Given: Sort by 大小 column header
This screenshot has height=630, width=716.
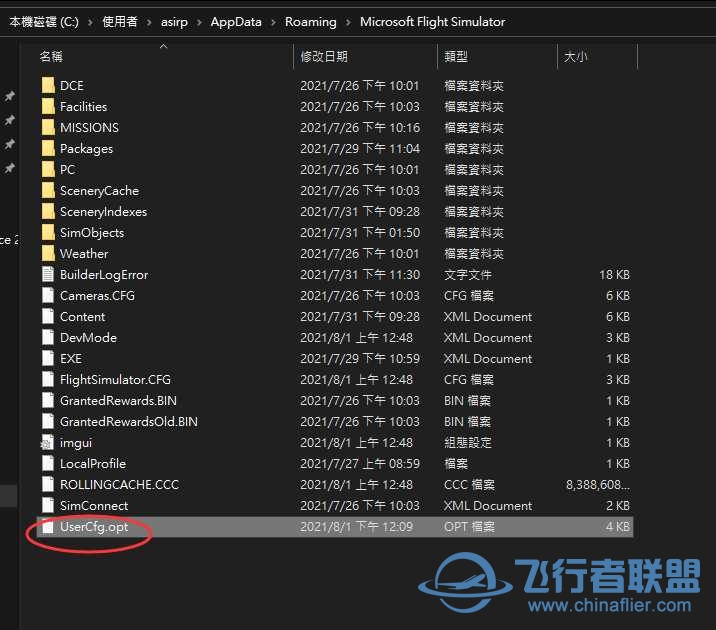Looking at the screenshot, I should (x=575, y=56).
